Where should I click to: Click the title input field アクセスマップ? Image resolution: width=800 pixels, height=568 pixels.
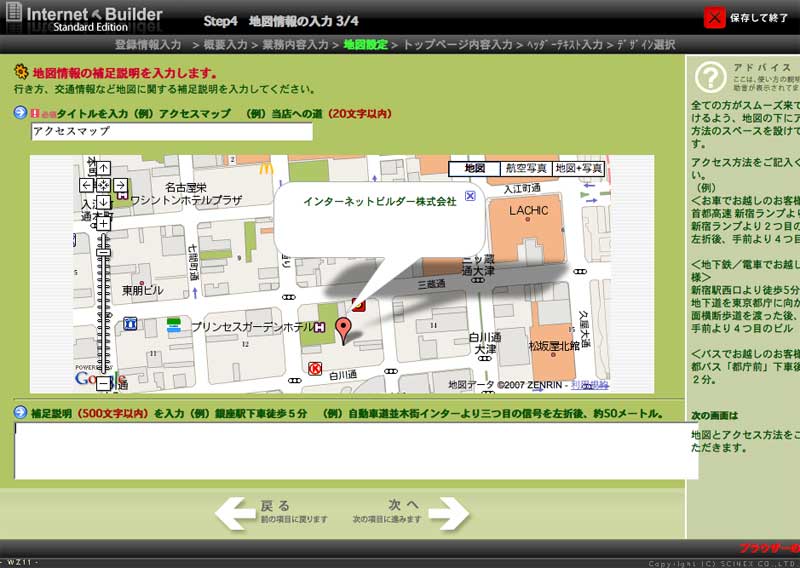point(171,132)
